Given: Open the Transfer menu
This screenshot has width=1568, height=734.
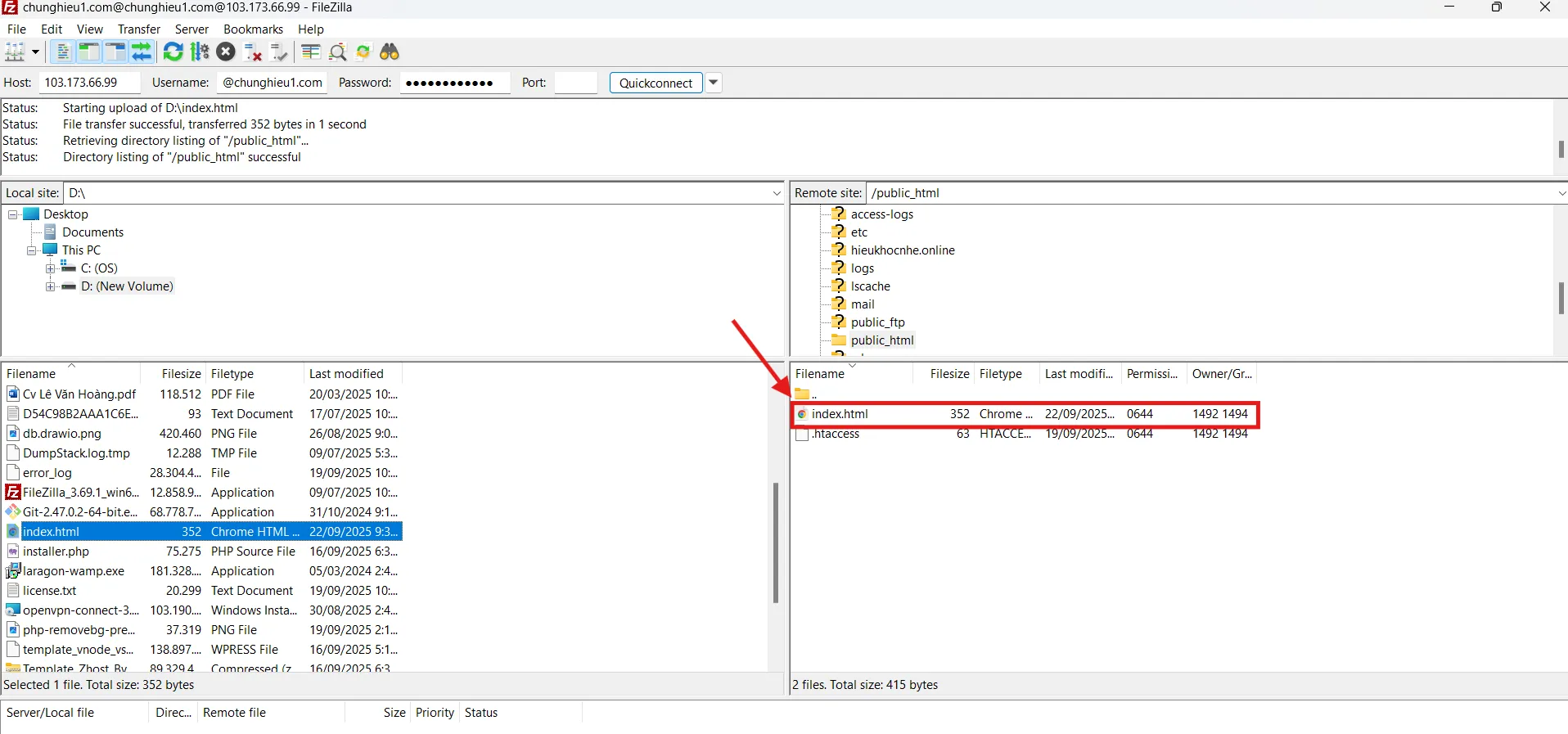Looking at the screenshot, I should (138, 29).
